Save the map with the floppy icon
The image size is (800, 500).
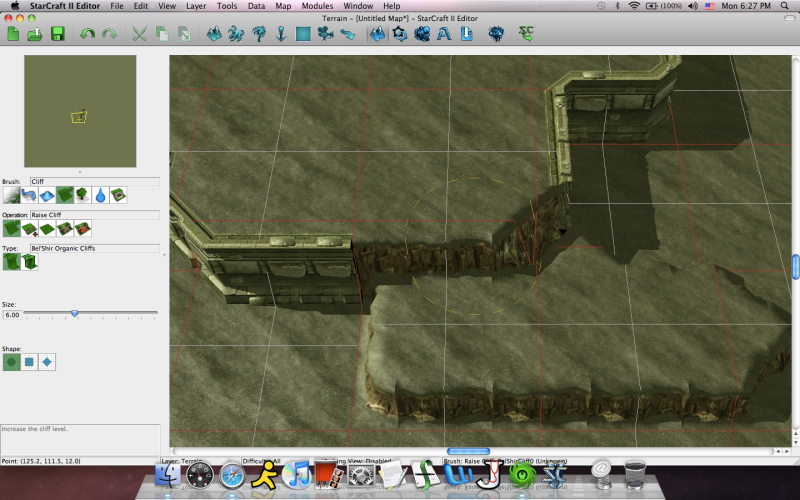pos(57,34)
